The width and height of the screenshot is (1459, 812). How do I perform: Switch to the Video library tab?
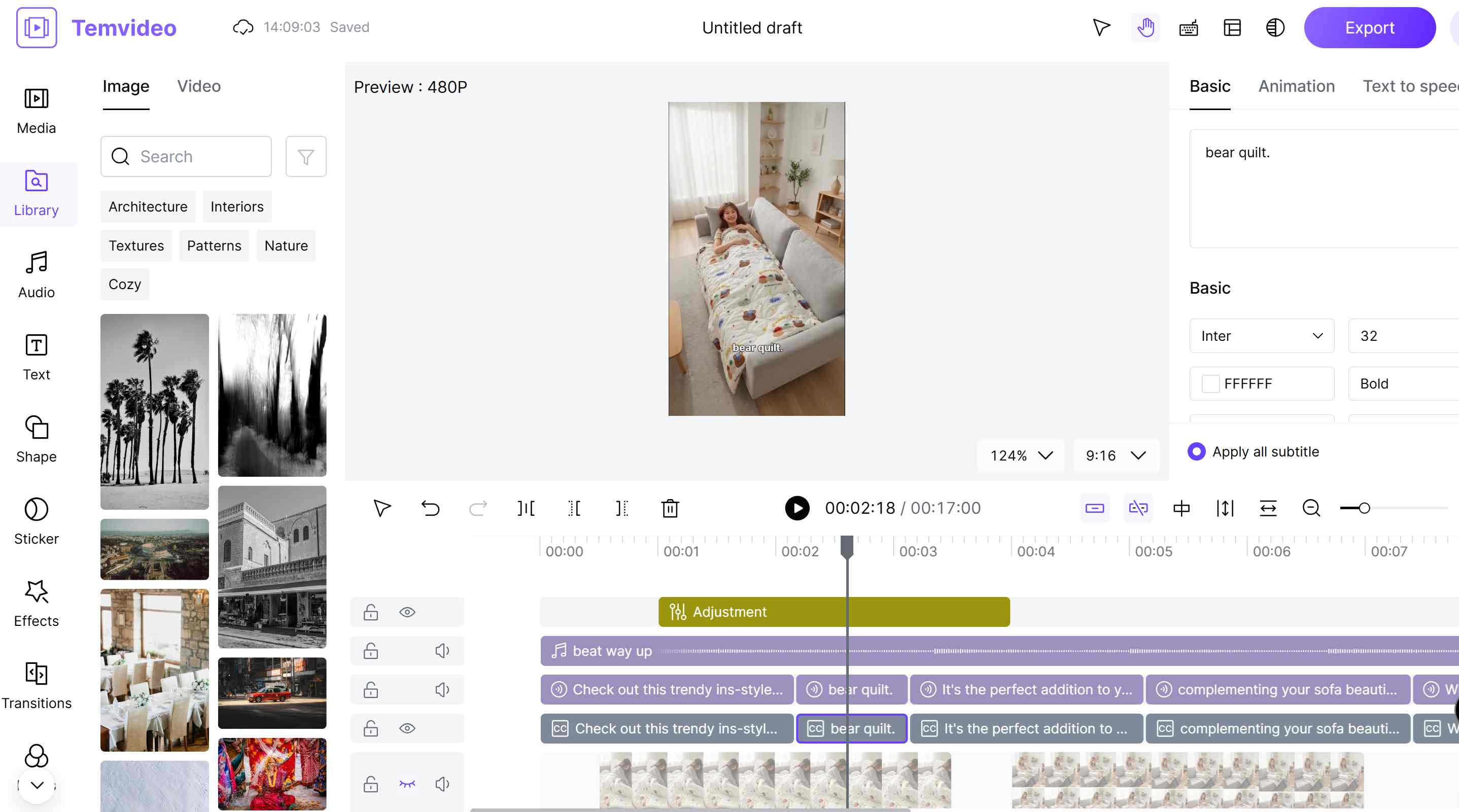[x=199, y=86]
